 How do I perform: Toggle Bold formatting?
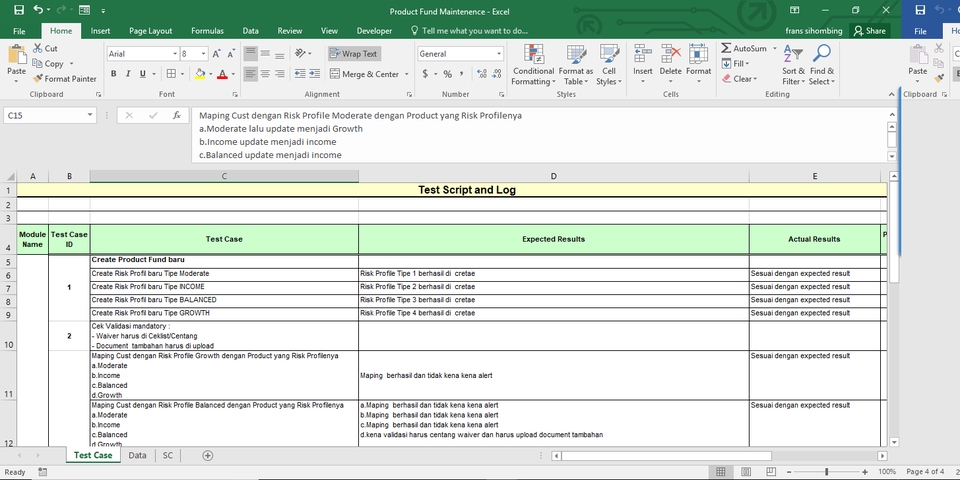114,74
